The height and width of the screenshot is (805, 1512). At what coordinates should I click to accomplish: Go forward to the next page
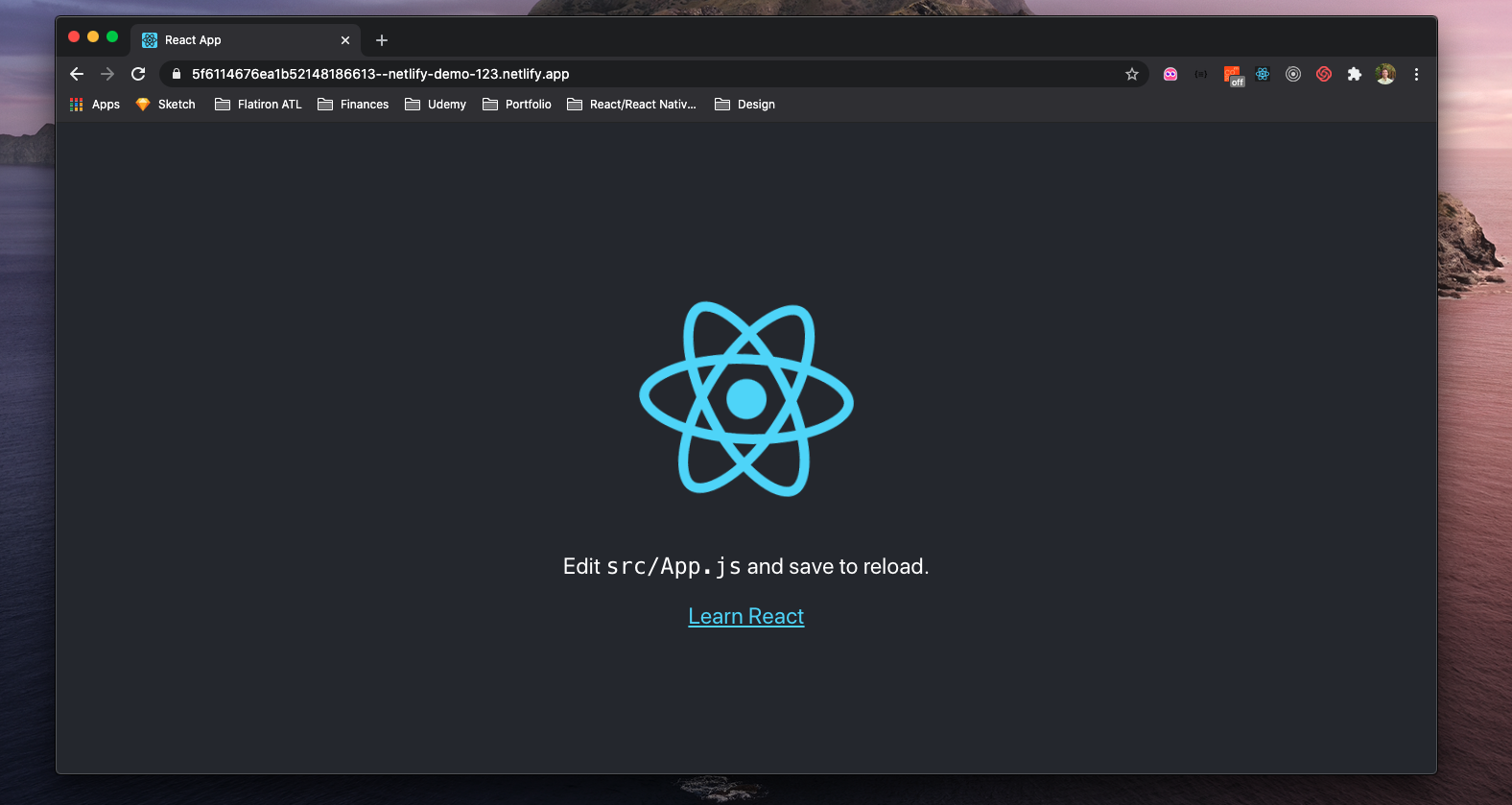point(107,74)
